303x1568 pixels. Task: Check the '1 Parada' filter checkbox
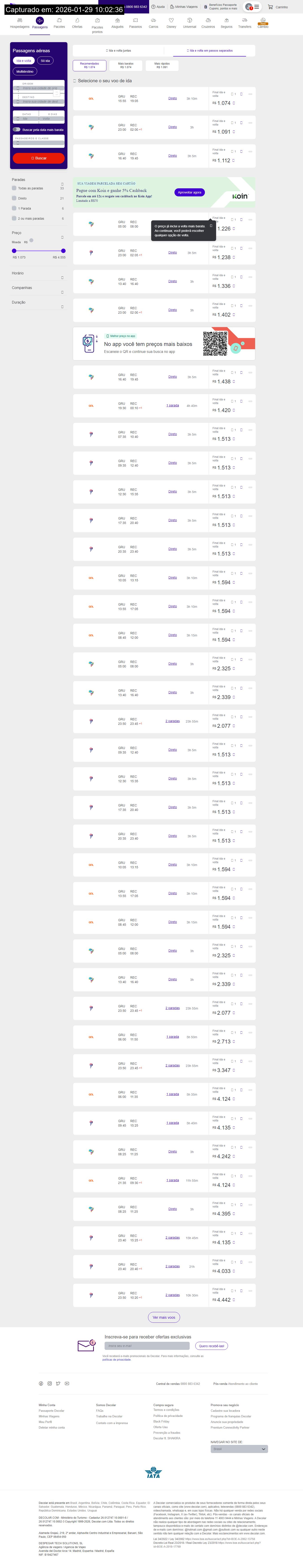pyautogui.click(x=14, y=208)
